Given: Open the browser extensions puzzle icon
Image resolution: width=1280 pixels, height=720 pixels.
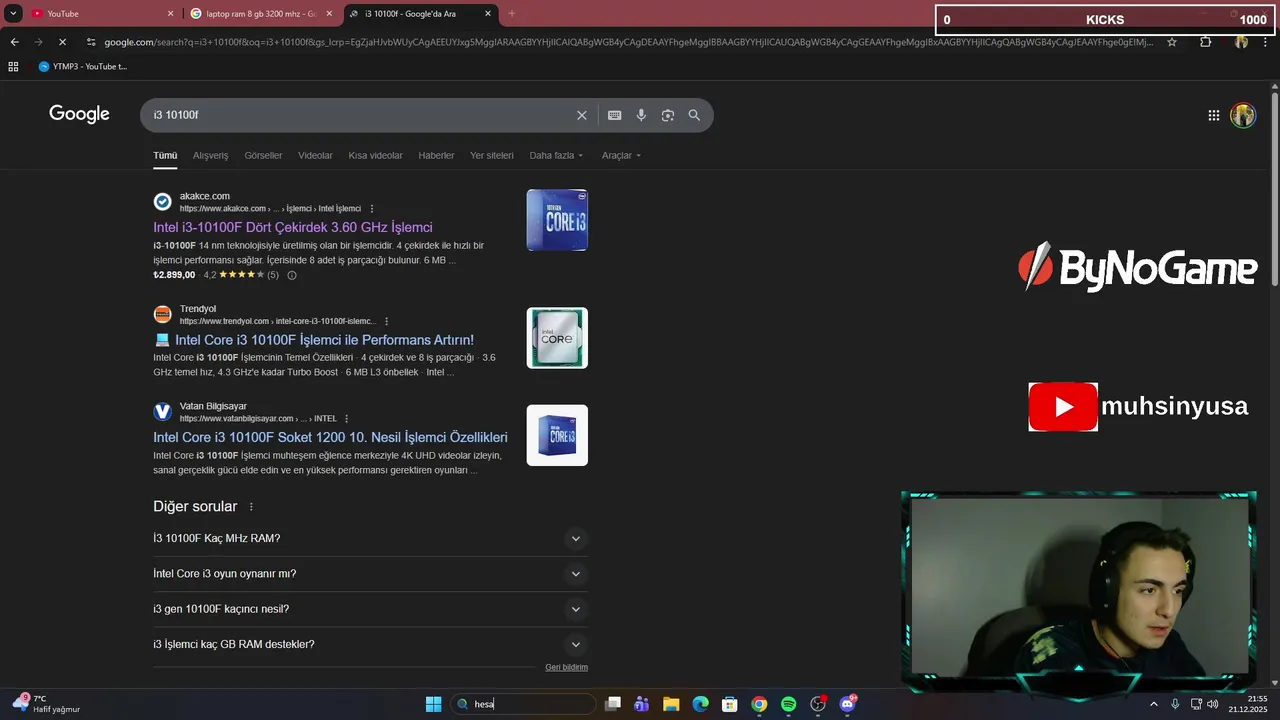Looking at the screenshot, I should point(1206,42).
